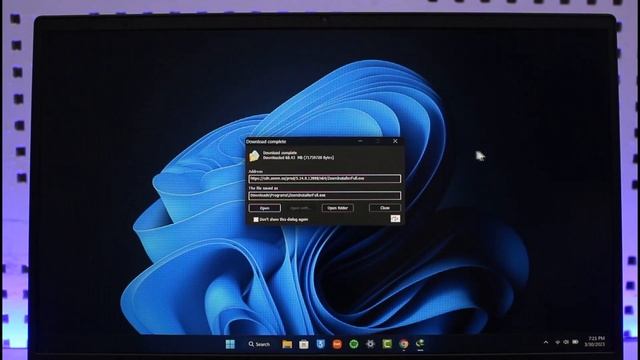This screenshot has width=640, height=360.
Task: Open the blue shield taskbar app
Action: point(320,344)
